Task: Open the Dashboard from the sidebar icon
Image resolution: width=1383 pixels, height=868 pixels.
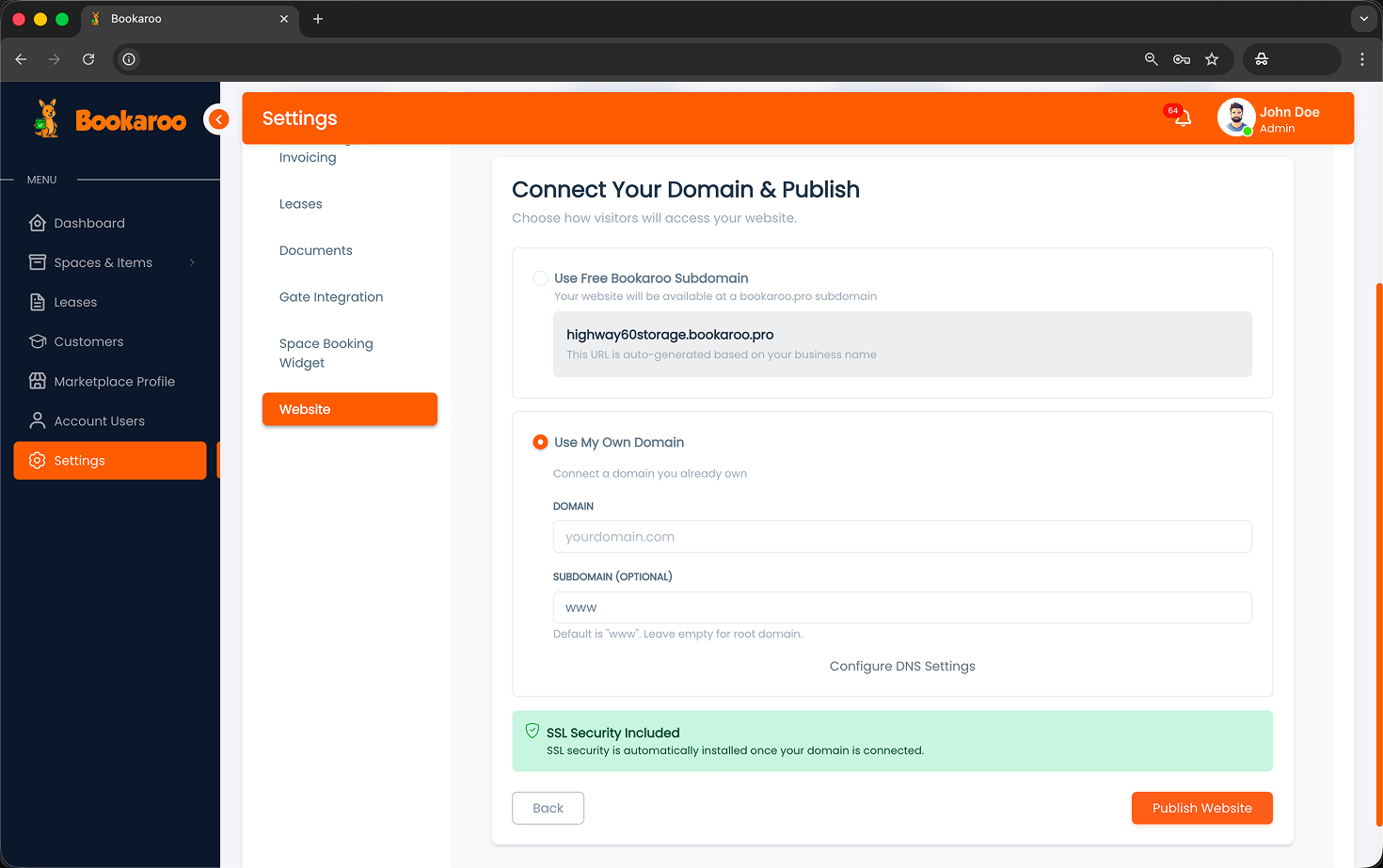Action: pyautogui.click(x=38, y=223)
